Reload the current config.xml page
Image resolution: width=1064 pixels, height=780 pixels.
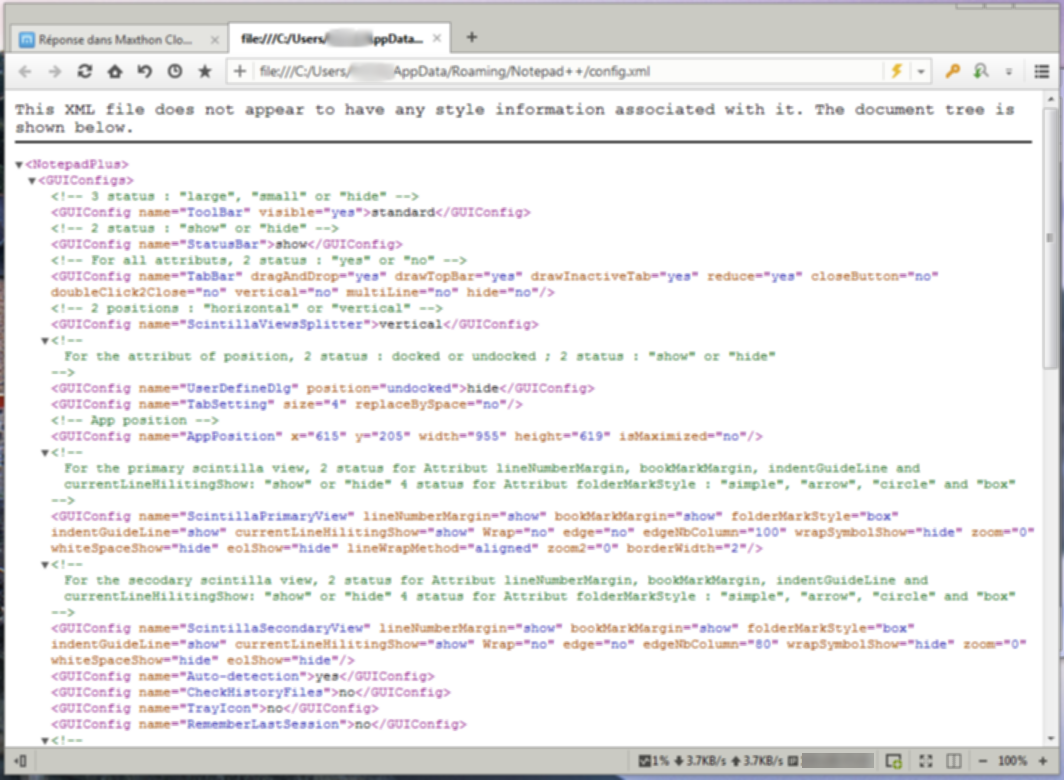[85, 71]
